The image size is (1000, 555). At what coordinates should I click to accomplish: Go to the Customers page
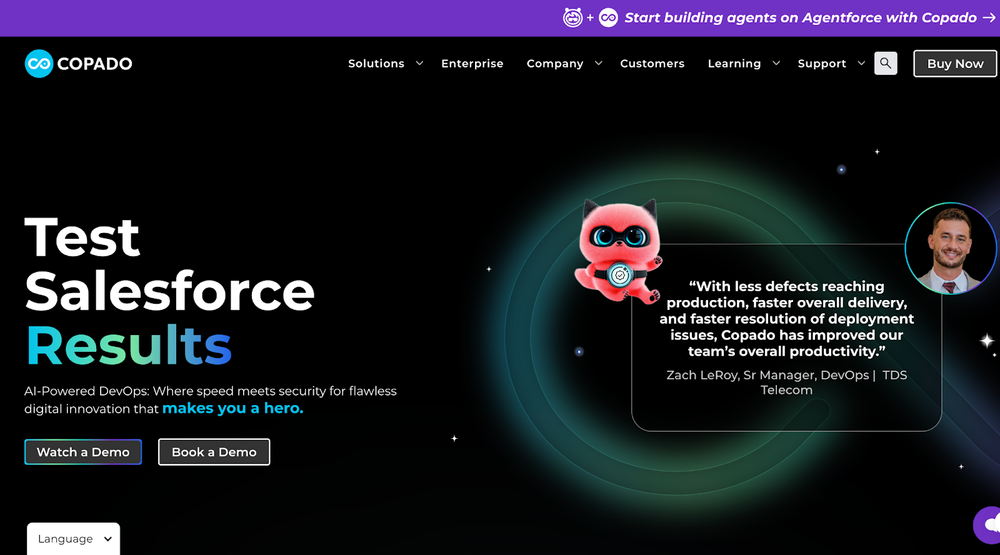point(652,63)
